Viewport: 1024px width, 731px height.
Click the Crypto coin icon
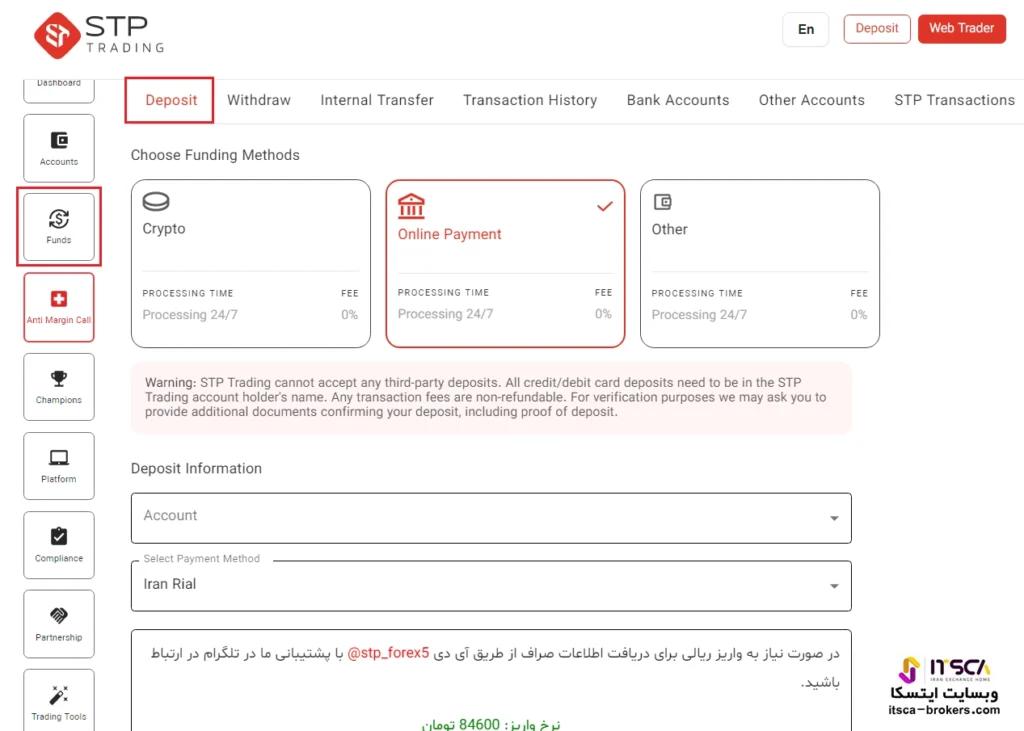click(x=156, y=202)
